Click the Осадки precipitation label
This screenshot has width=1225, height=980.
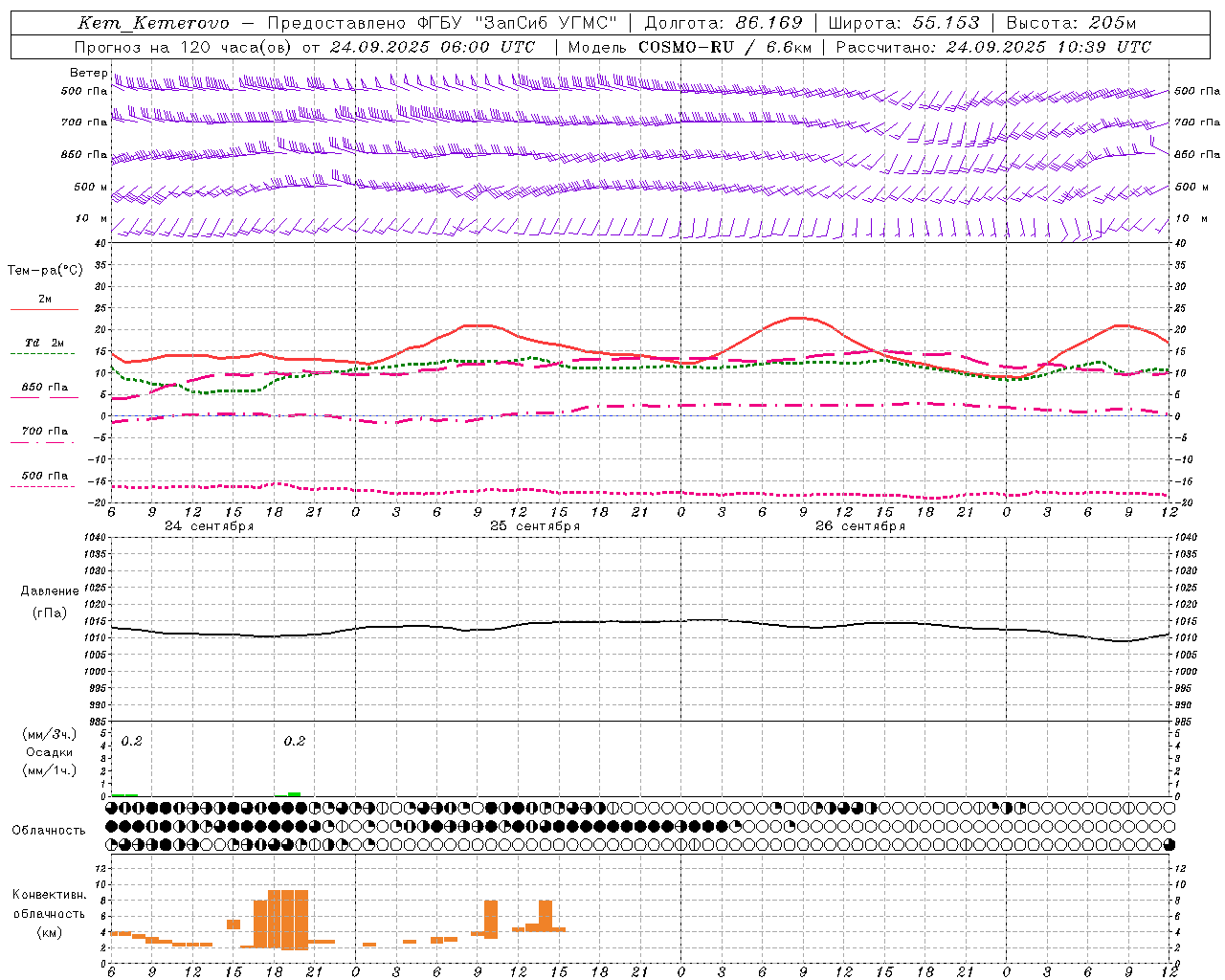[49, 752]
